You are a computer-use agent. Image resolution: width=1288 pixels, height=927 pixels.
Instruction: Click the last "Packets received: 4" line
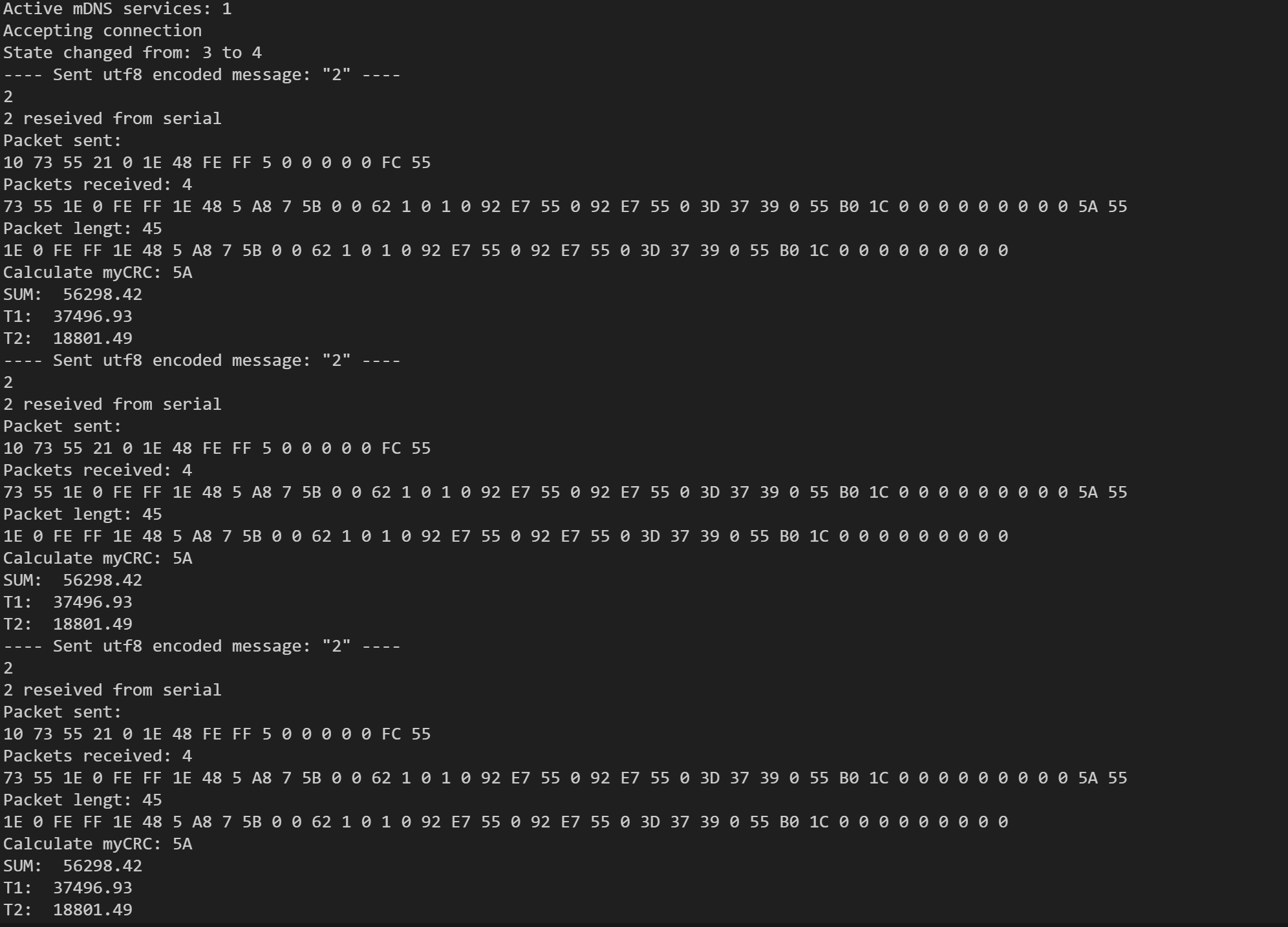(x=97, y=756)
